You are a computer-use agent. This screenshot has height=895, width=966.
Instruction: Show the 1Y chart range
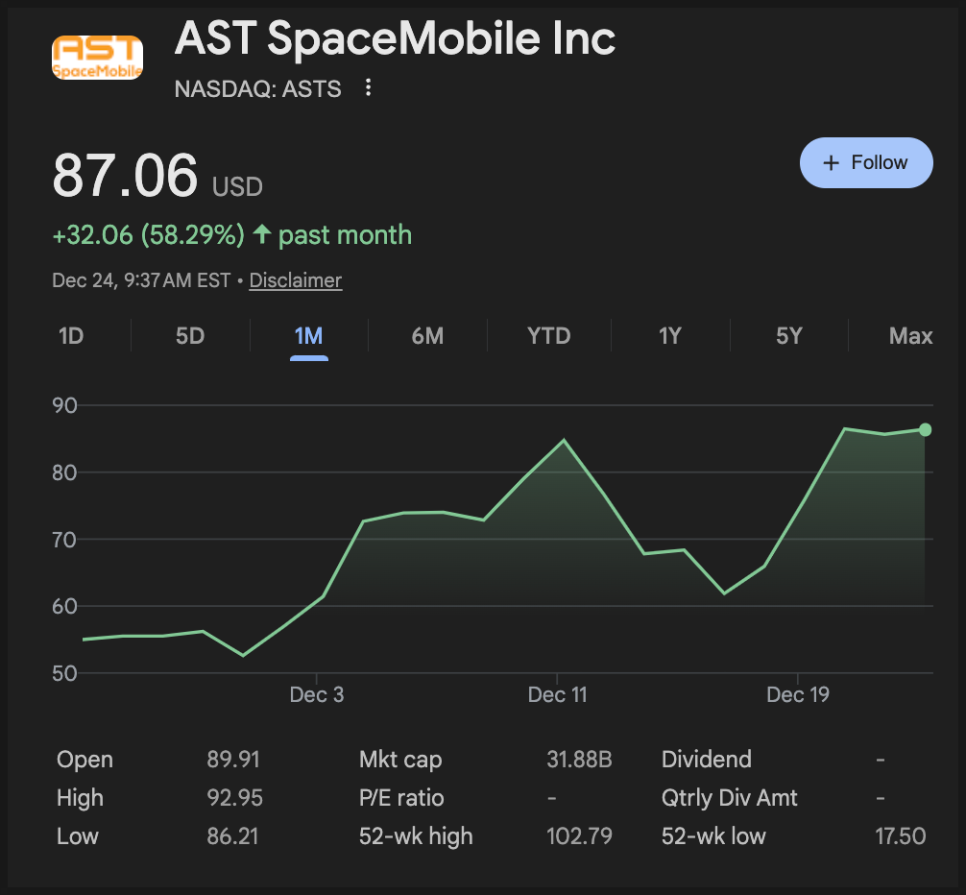pos(670,336)
